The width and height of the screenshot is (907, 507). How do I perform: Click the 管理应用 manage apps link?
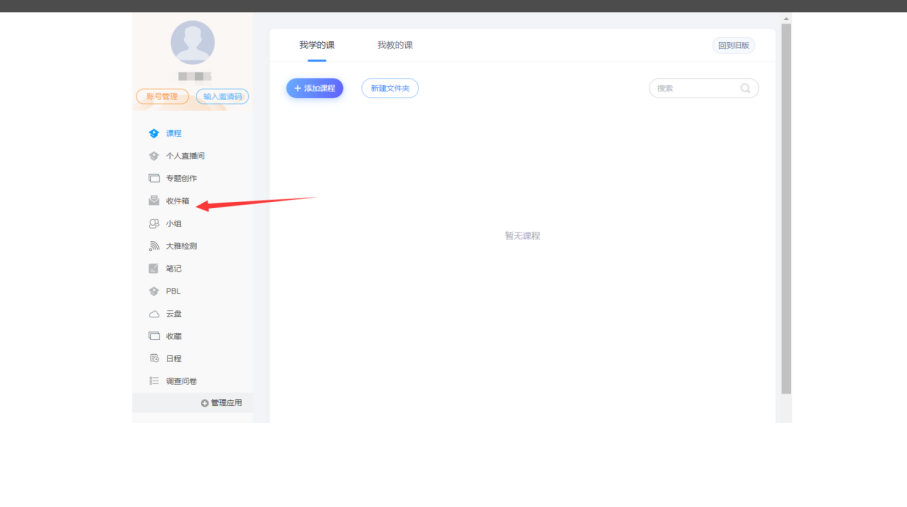click(221, 403)
